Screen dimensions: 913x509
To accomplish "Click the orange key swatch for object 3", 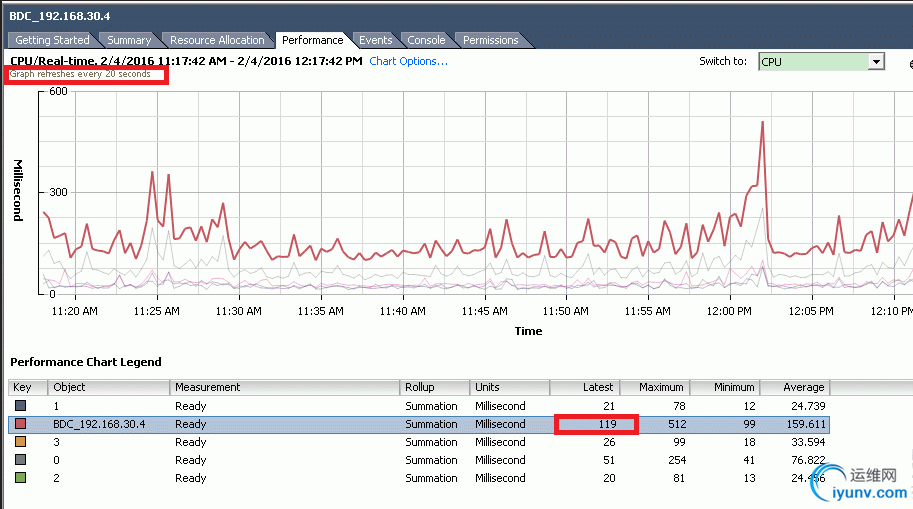I will click(x=20, y=441).
